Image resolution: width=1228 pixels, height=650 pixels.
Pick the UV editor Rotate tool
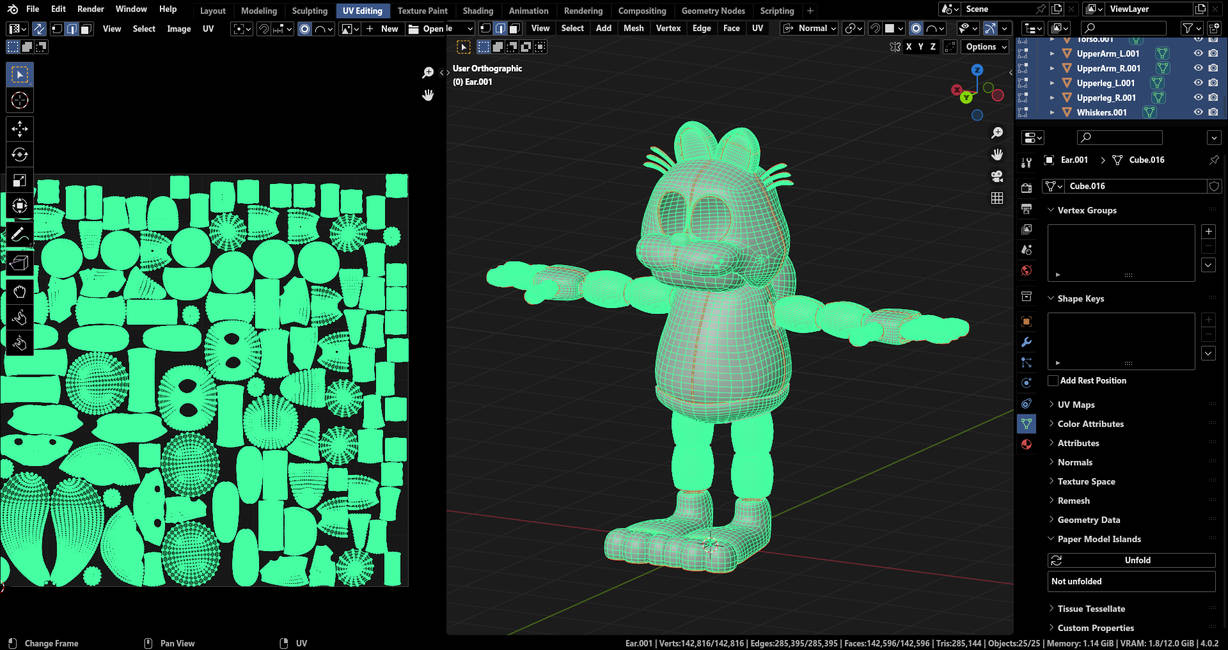(20, 154)
